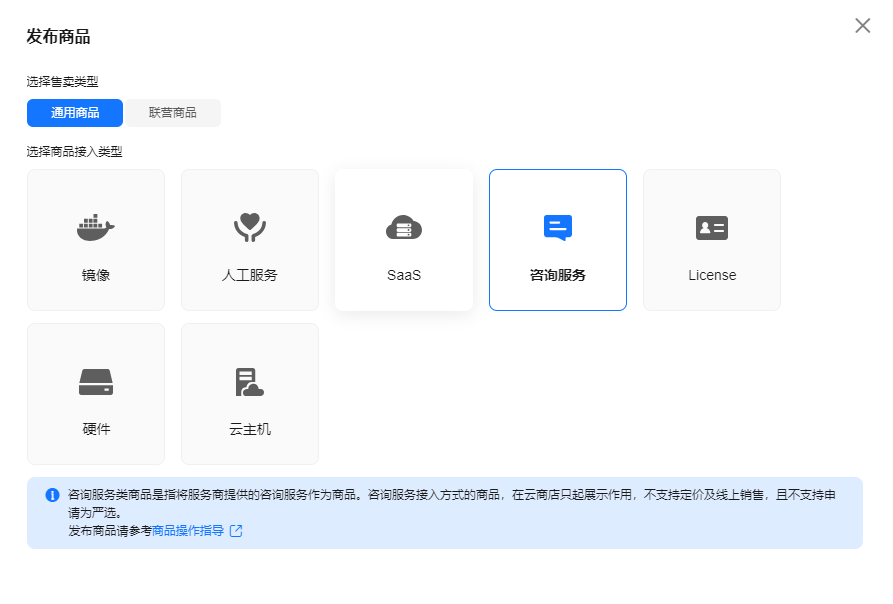
Task: Click the 硬件 card label
Action: click(96, 429)
